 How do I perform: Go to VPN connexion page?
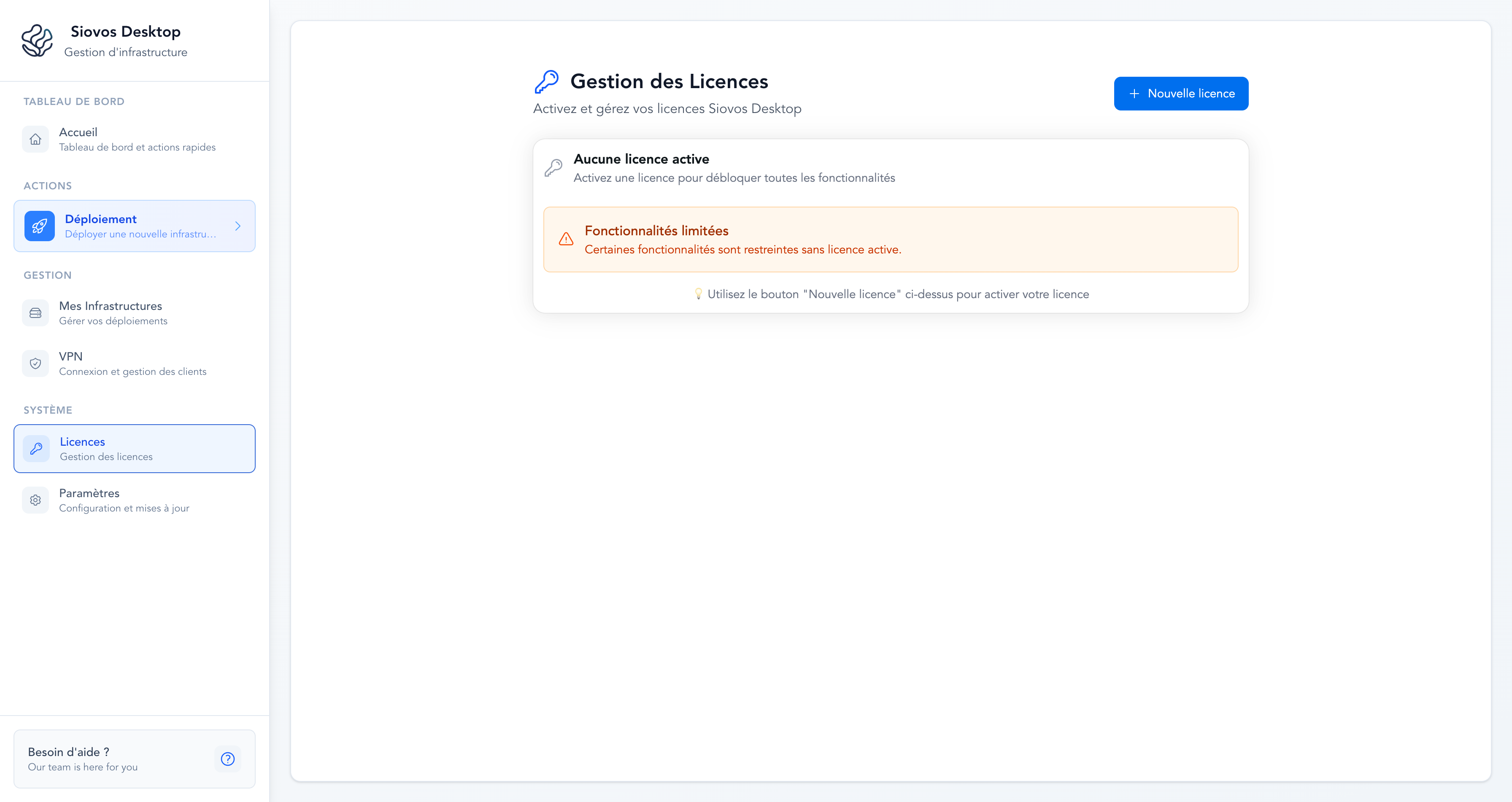[132, 363]
